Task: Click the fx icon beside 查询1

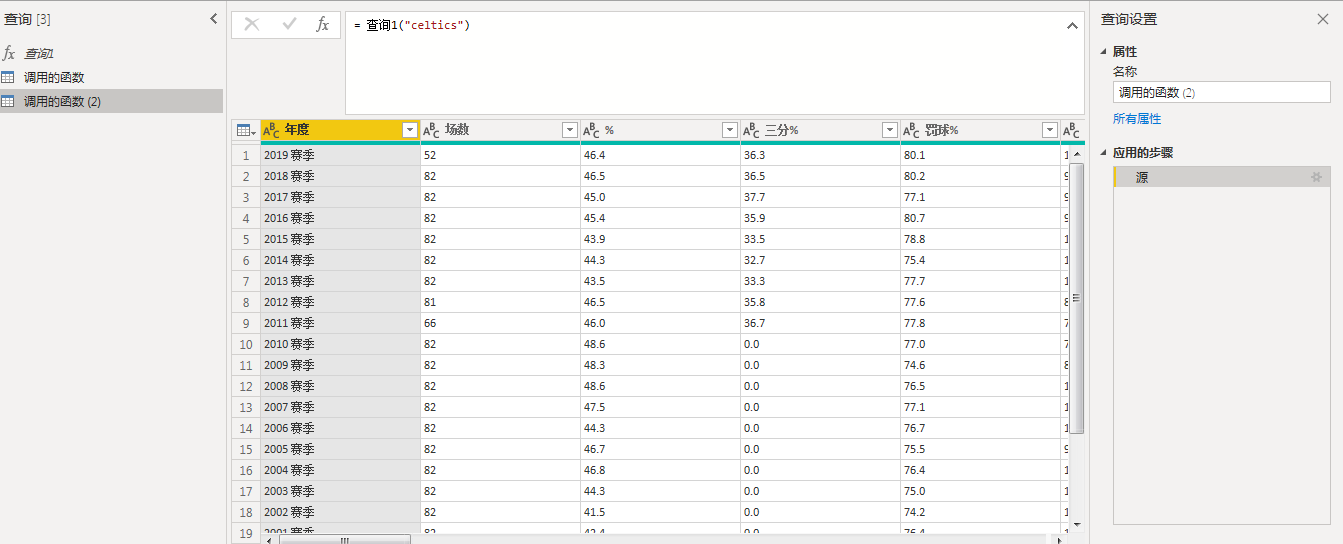Action: (9, 53)
